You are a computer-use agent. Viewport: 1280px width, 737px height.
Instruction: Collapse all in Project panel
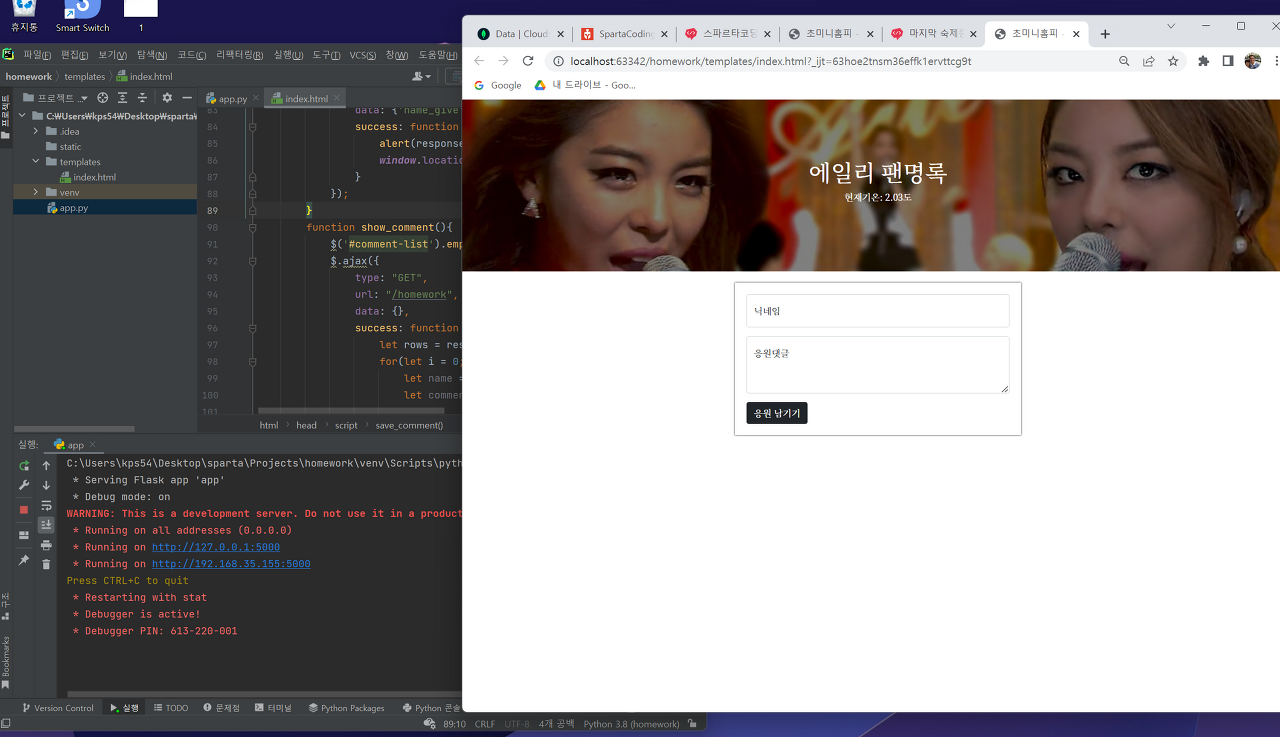[x=142, y=98]
